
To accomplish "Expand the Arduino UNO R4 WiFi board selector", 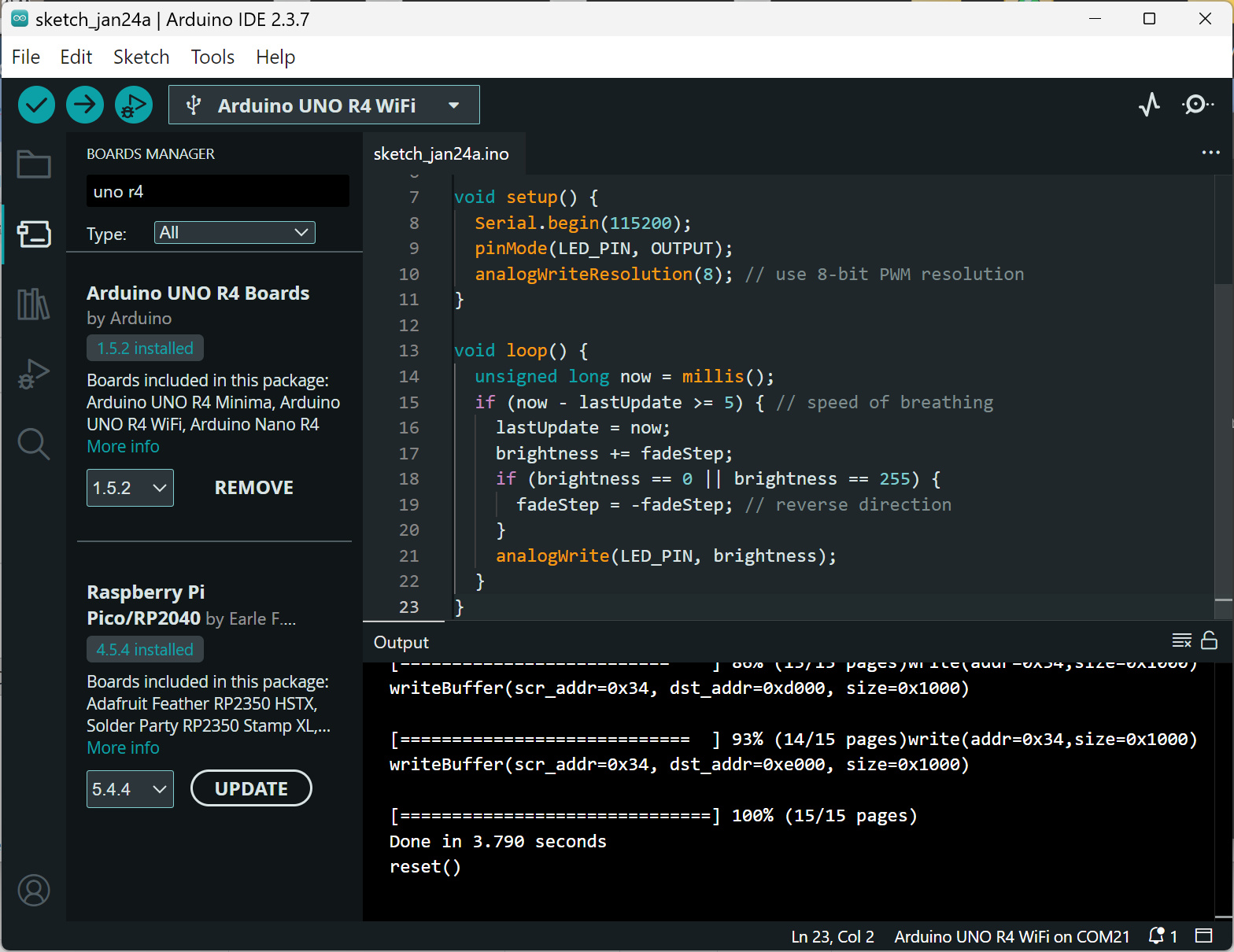I will [323, 105].
